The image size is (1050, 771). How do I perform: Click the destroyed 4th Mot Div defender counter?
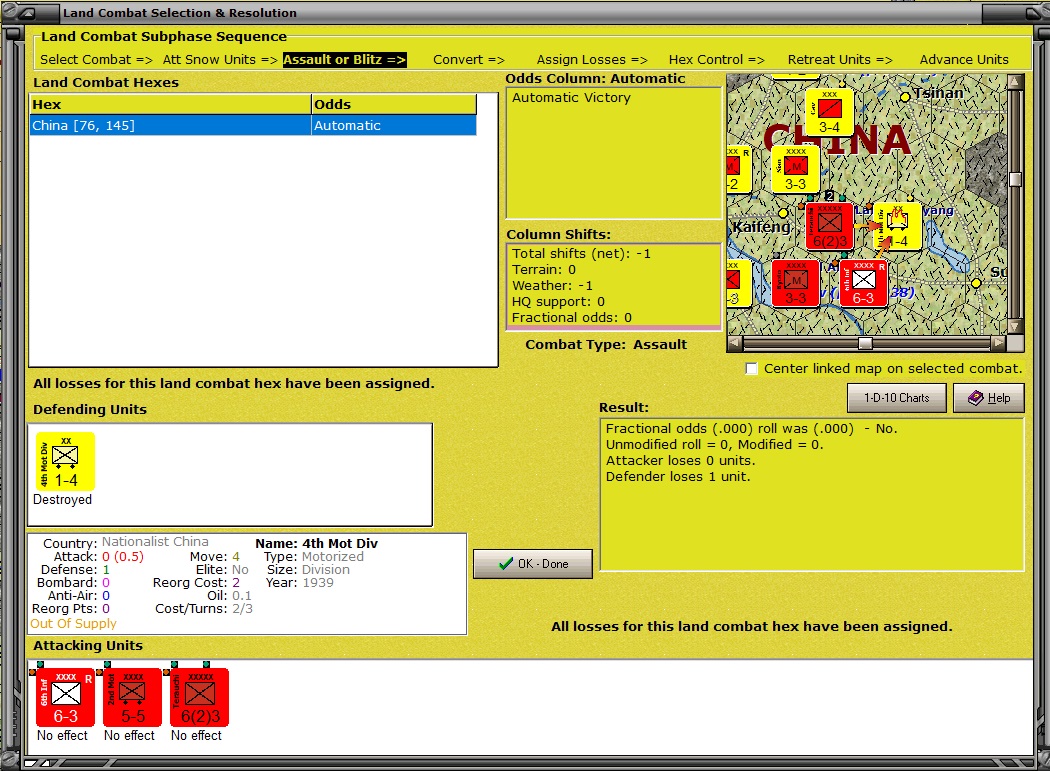tap(65, 462)
